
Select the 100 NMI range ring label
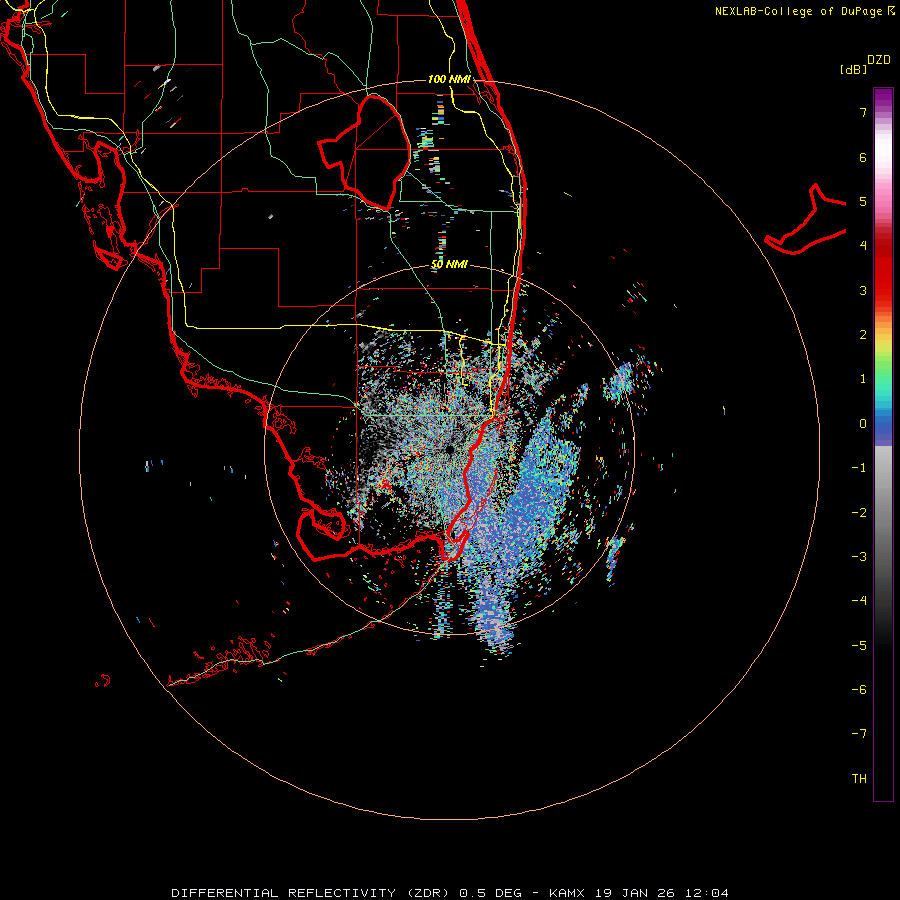449,79
